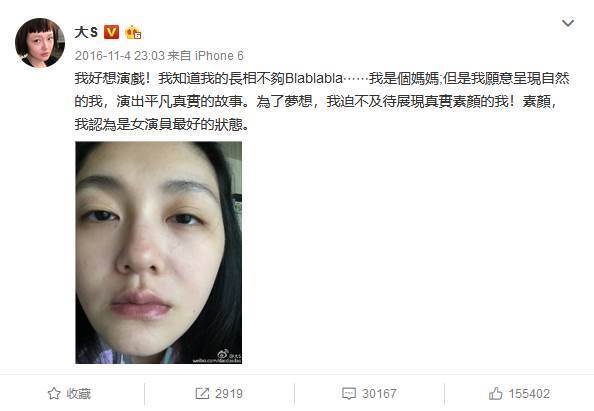Click the star favorite icon

[54, 394]
